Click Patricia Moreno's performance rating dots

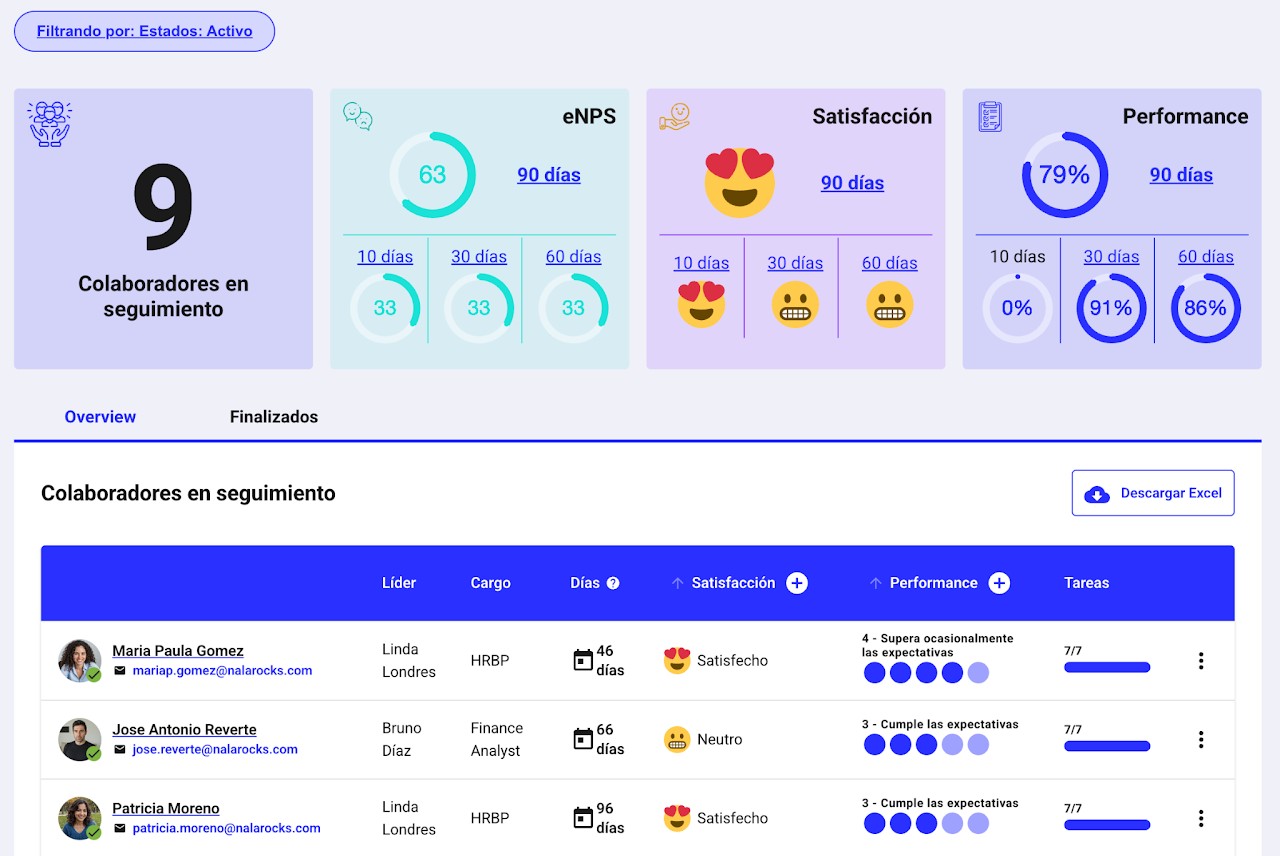click(x=926, y=824)
